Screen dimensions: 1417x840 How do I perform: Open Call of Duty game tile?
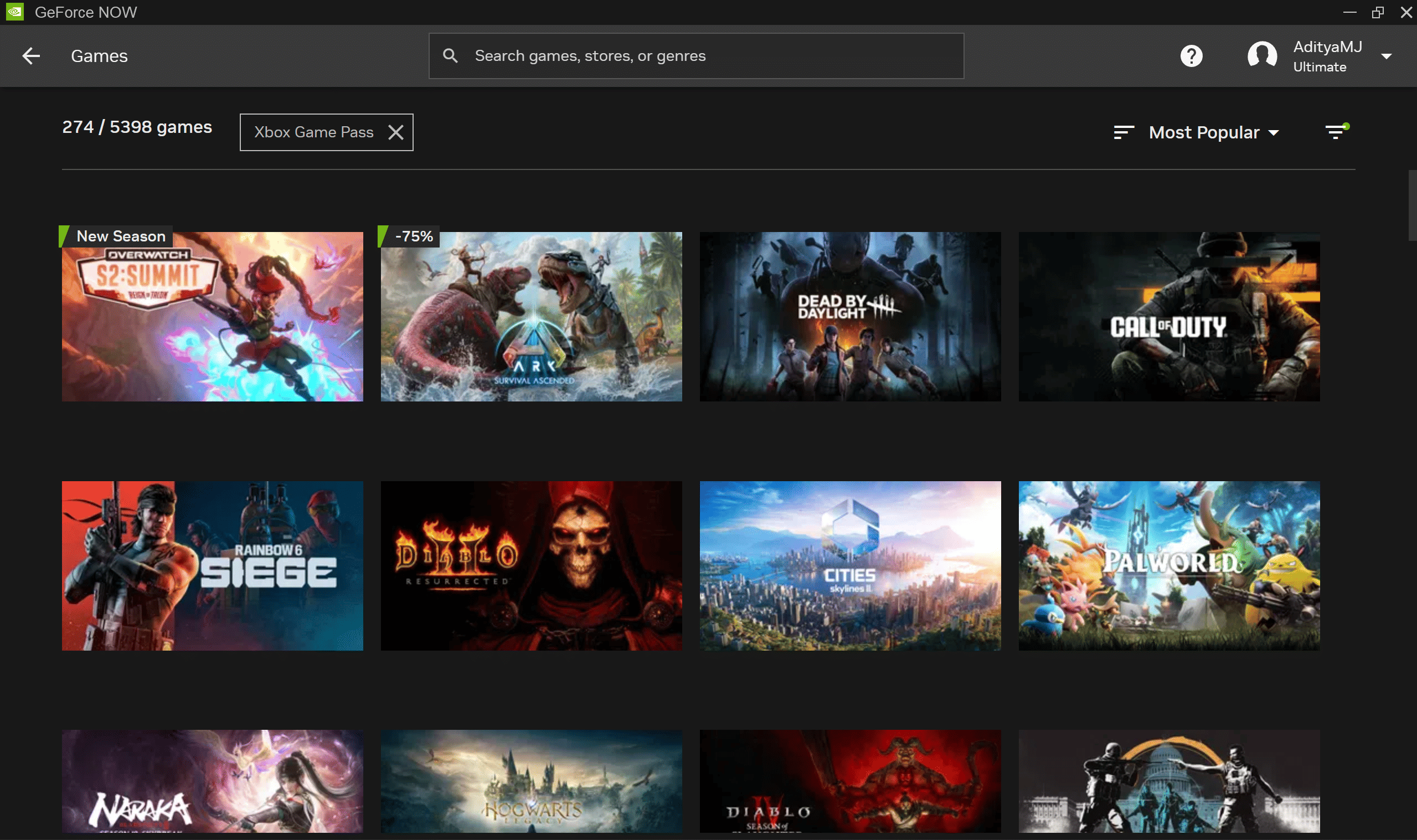1168,317
